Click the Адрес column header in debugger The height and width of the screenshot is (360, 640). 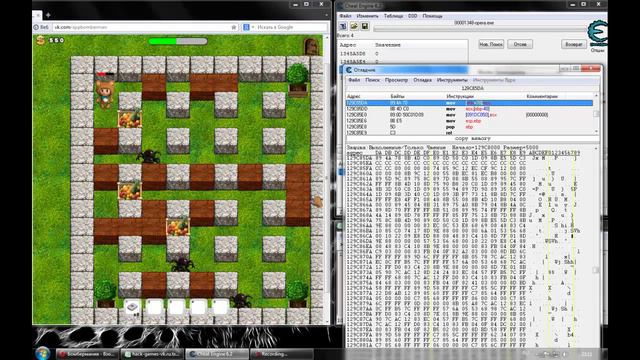353,96
